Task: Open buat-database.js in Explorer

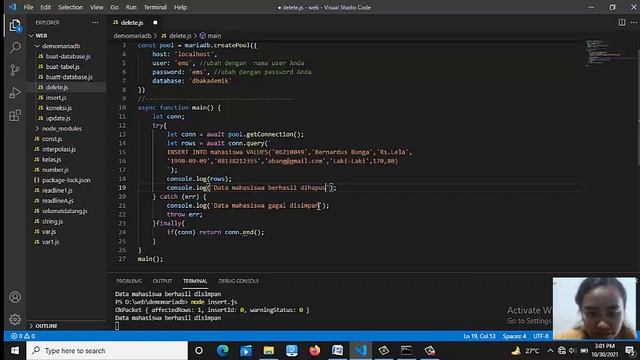Action: 68,56
